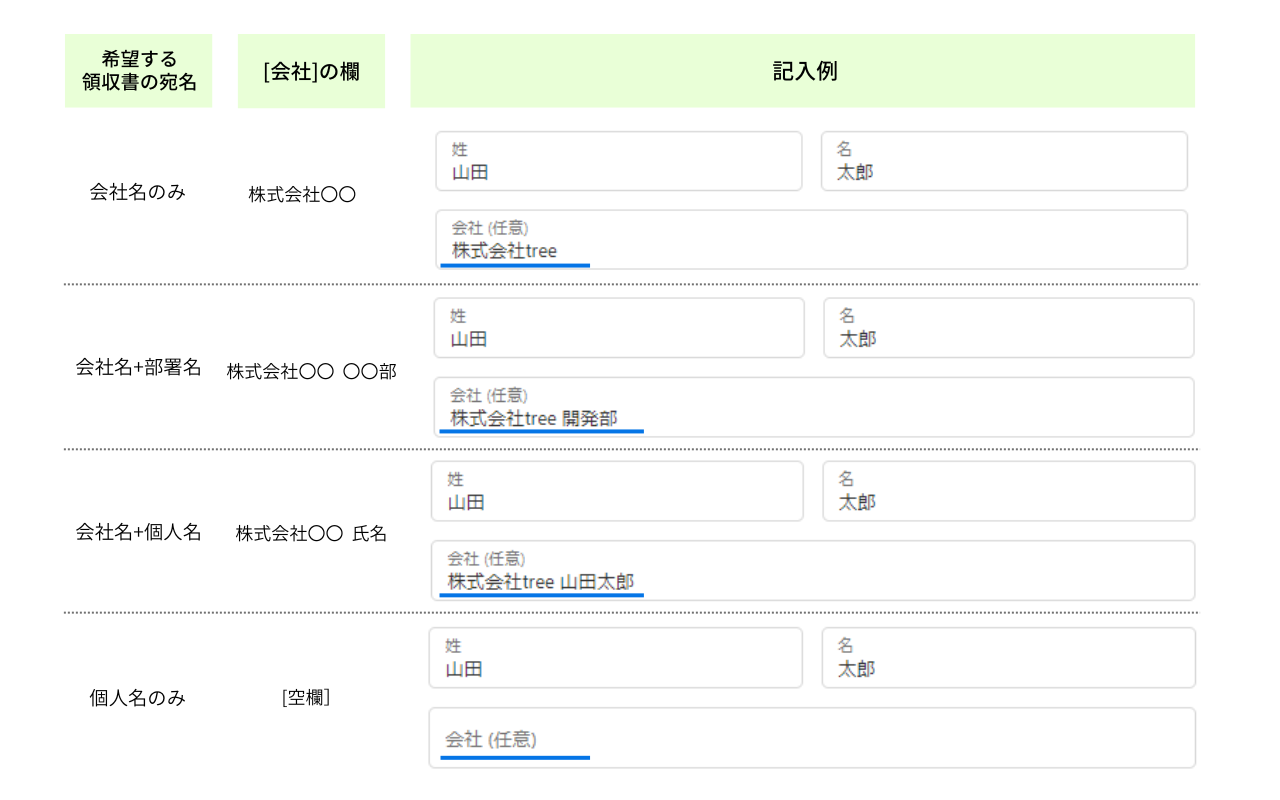The width and height of the screenshot is (1280, 800).
Task: Select the company field containing 株式会社tree 開発部
Action: point(814,408)
